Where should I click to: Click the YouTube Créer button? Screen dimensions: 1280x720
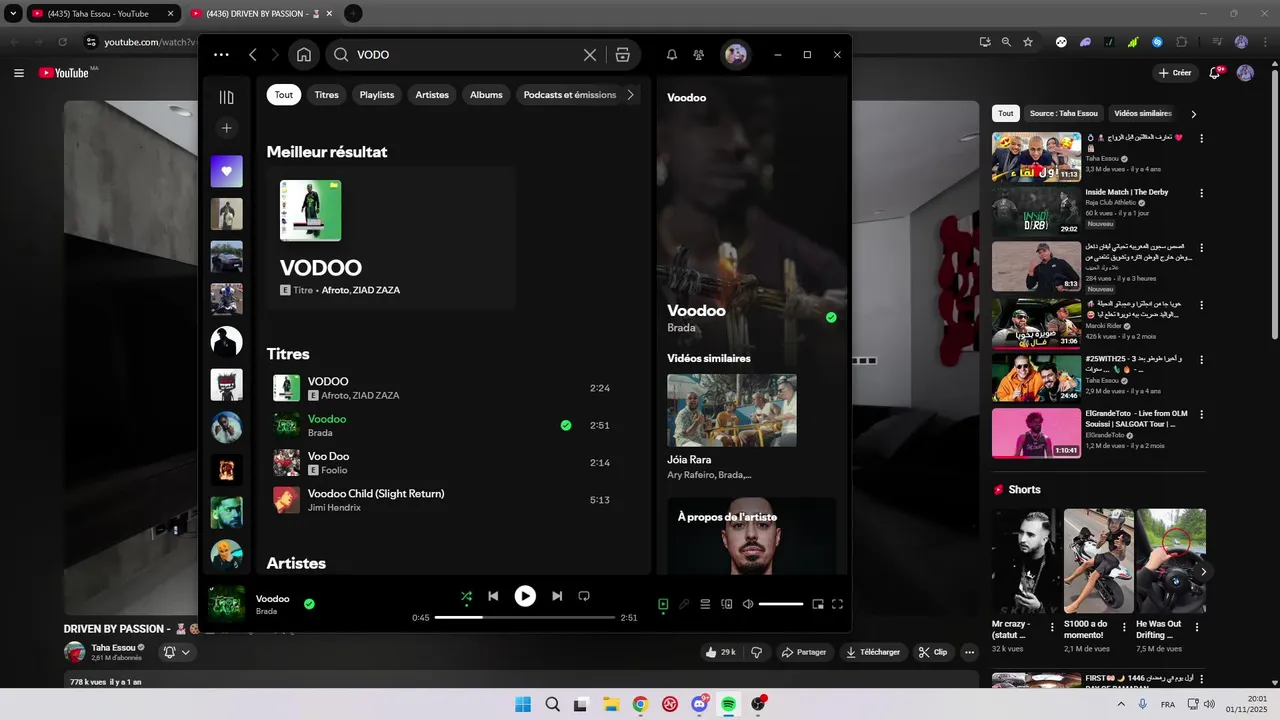pyautogui.click(x=1175, y=73)
